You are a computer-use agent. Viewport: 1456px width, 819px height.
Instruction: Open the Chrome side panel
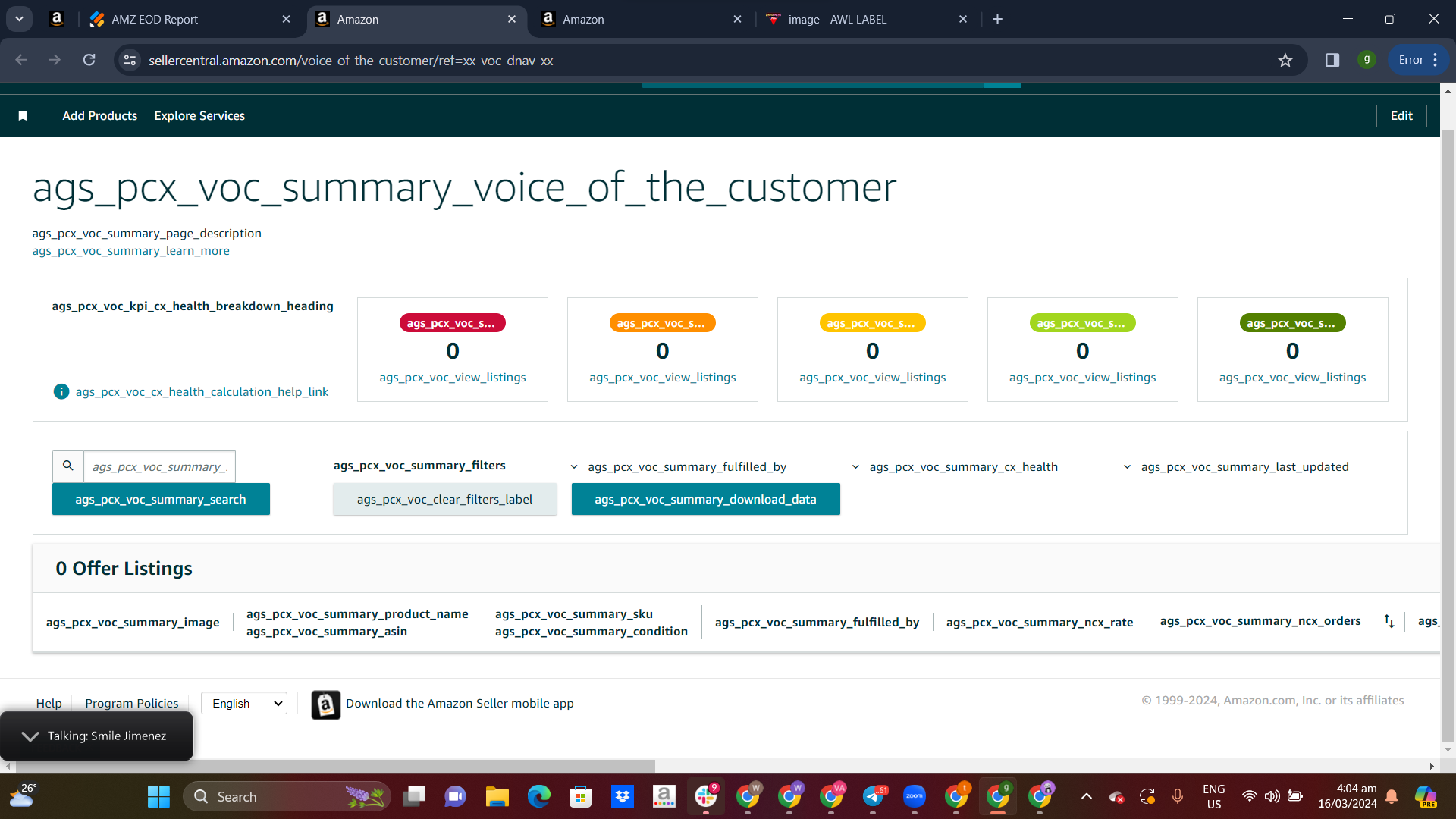click(1332, 60)
